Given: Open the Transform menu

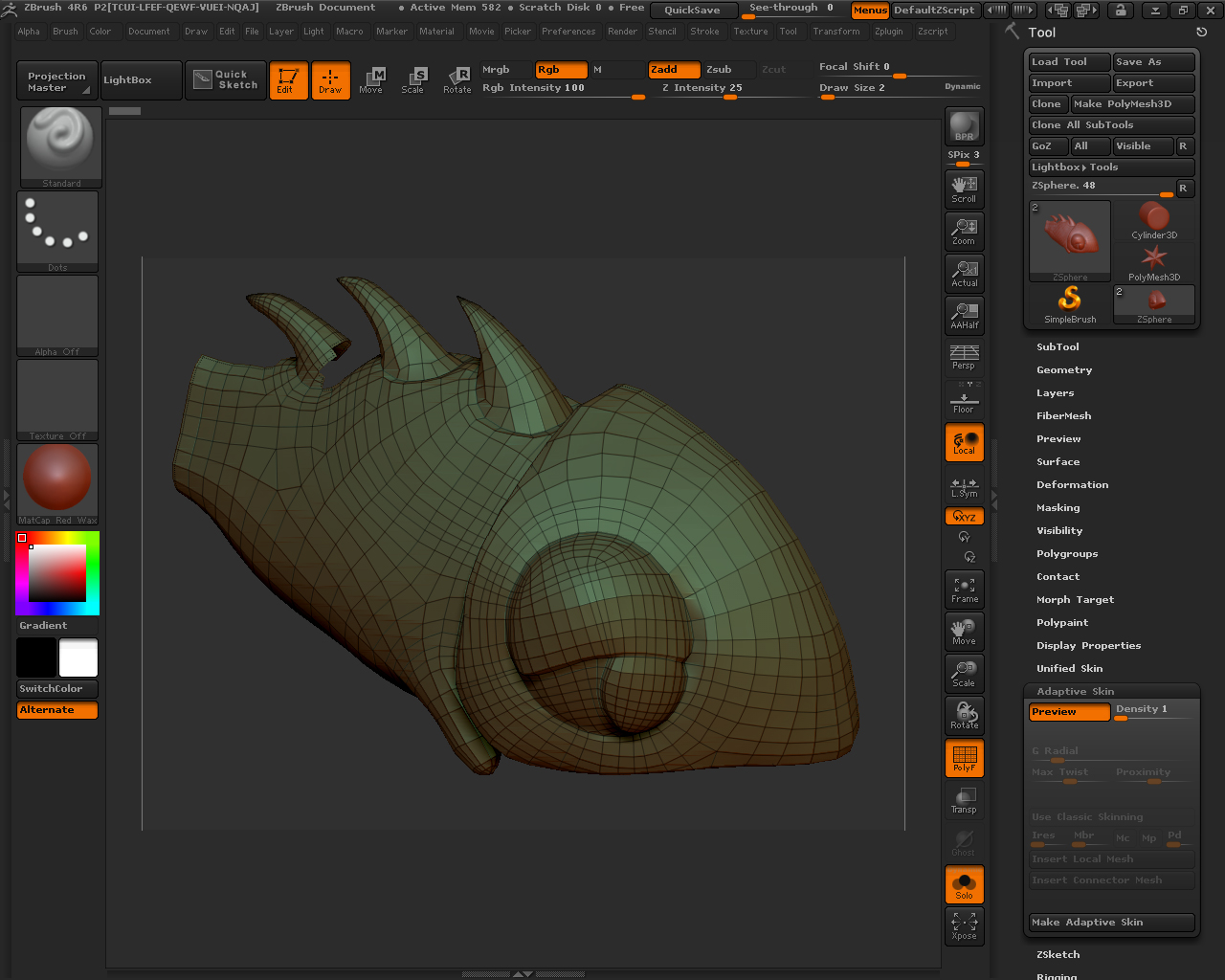Looking at the screenshot, I should (x=836, y=32).
